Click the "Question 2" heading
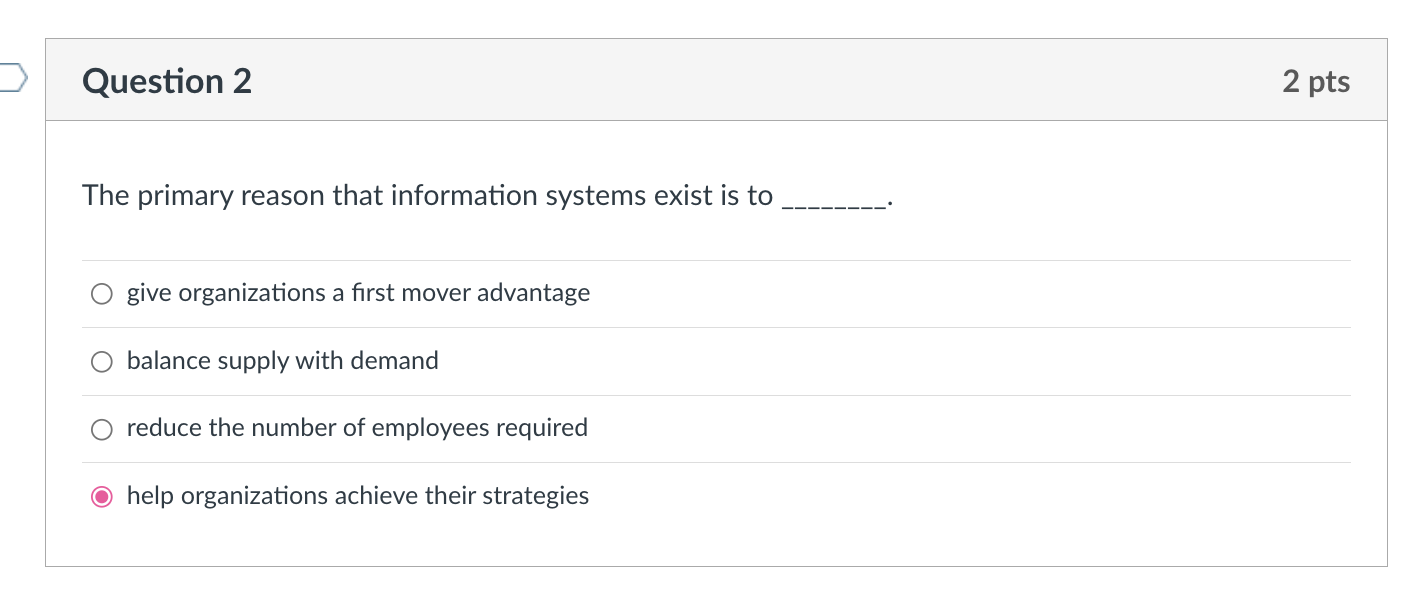Screen dimensions: 1426x604 [166, 81]
